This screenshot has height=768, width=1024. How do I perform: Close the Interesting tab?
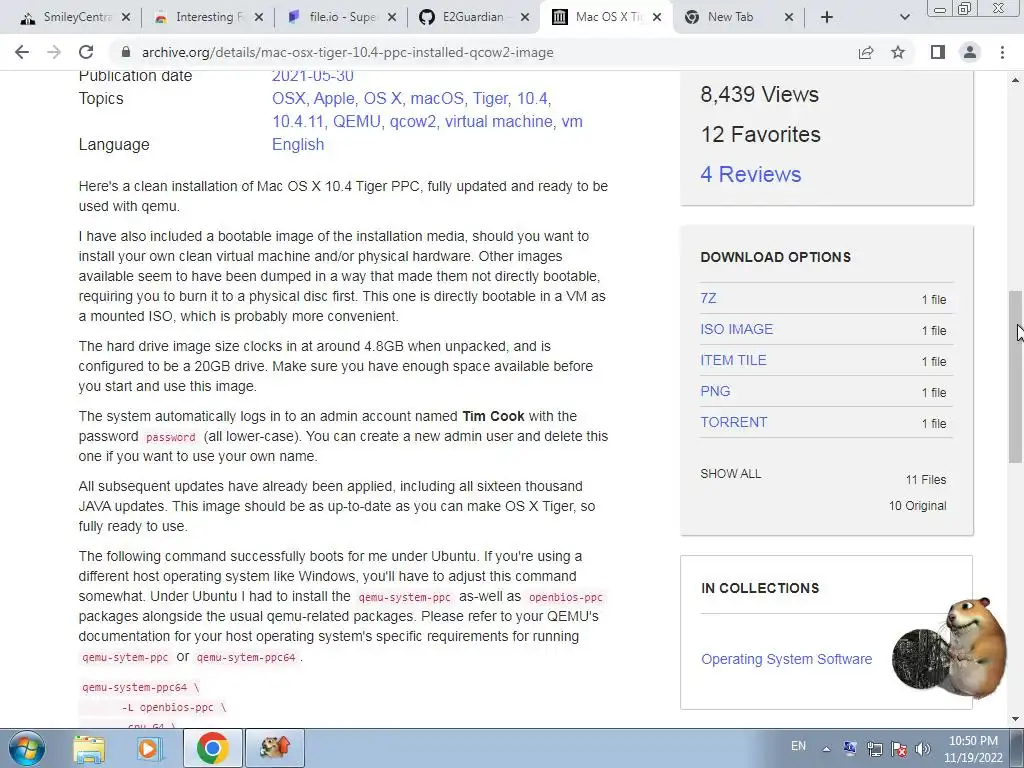click(259, 18)
